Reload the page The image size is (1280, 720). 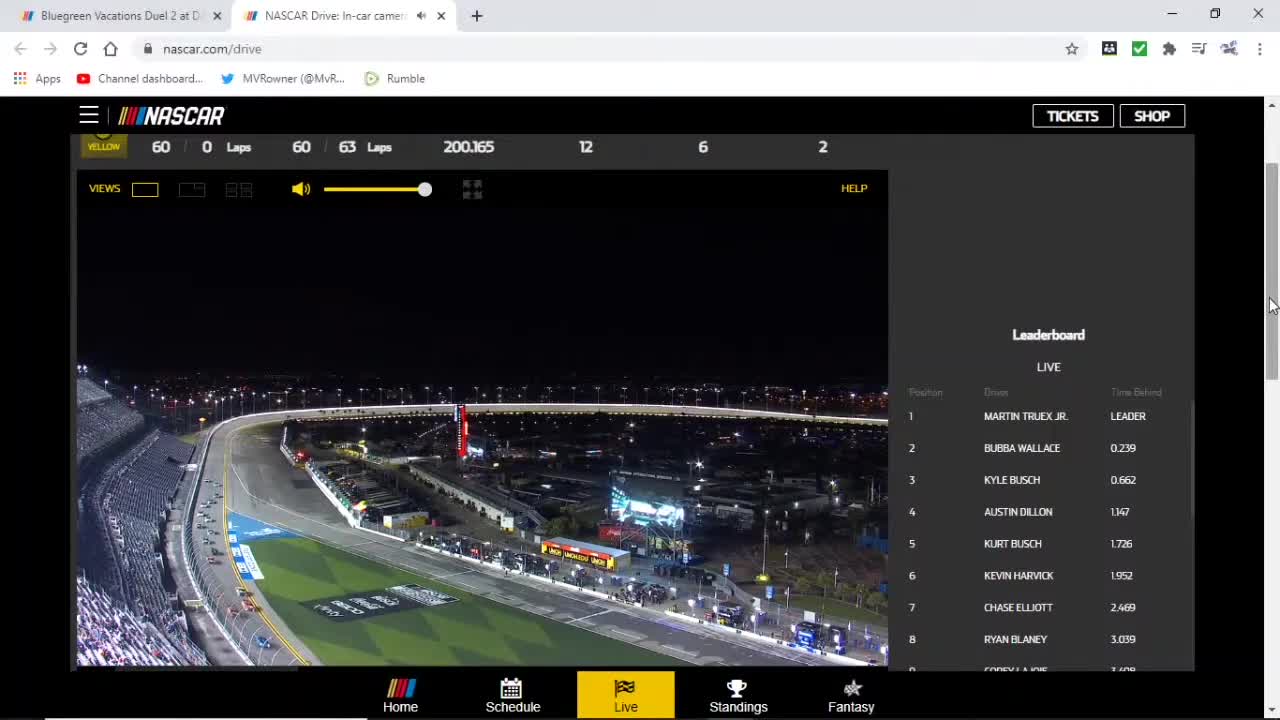[80, 49]
